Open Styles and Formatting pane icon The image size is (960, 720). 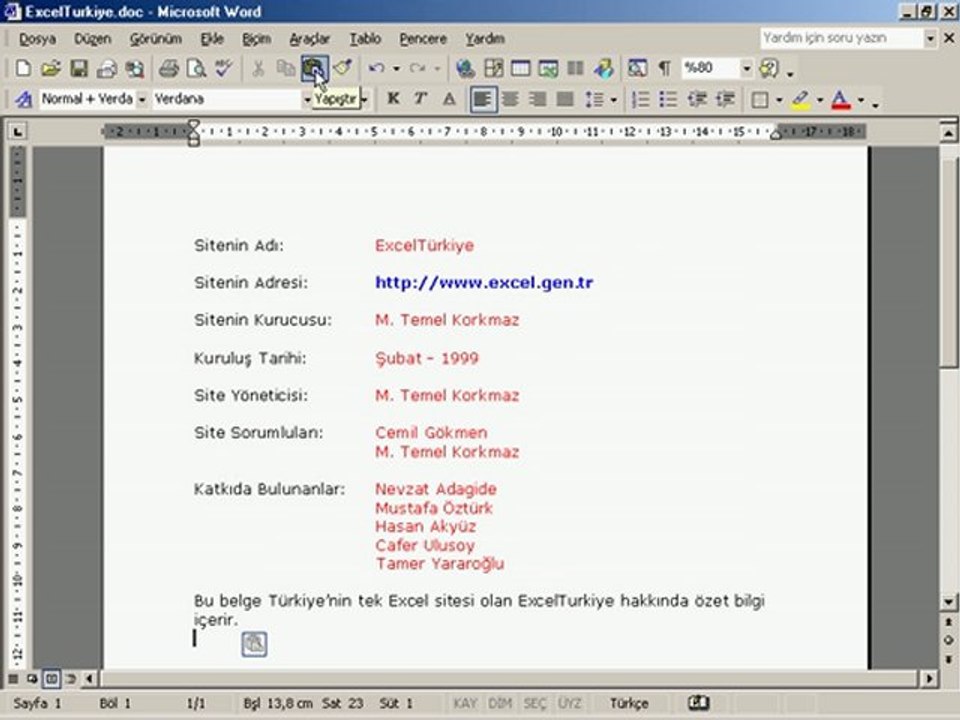23,99
